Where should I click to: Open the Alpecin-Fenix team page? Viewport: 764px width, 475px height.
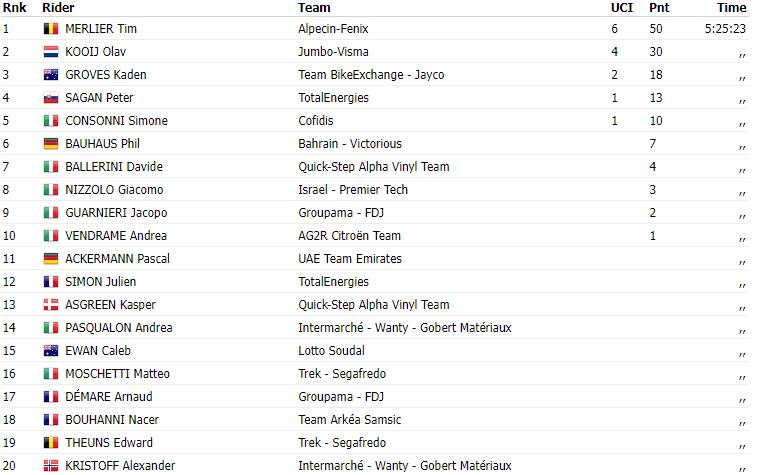pyautogui.click(x=333, y=29)
